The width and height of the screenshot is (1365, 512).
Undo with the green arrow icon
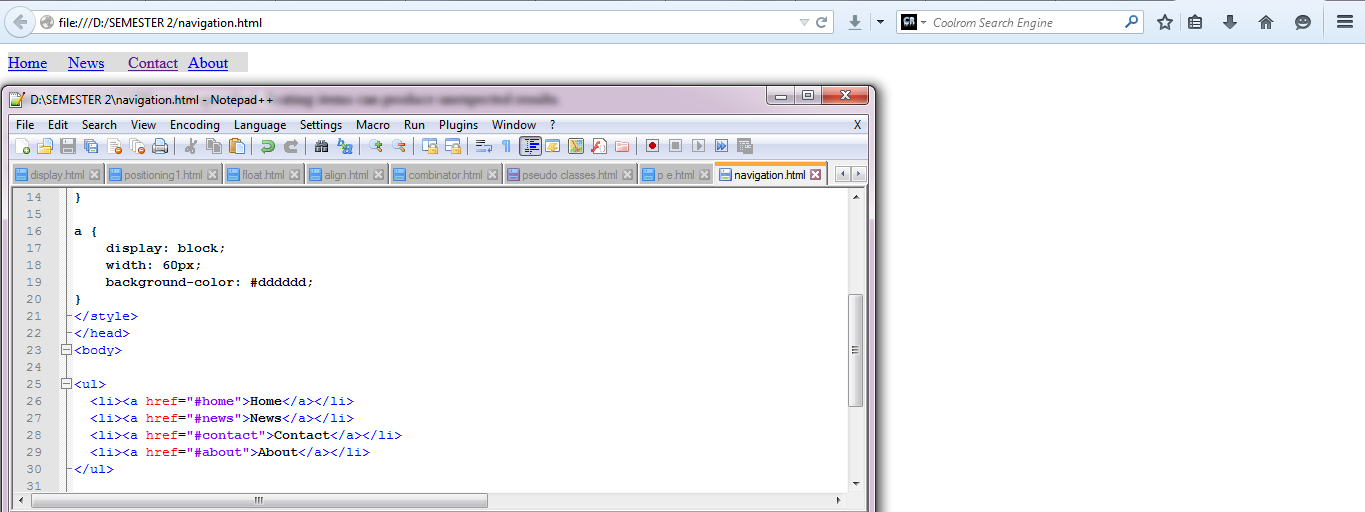click(267, 146)
